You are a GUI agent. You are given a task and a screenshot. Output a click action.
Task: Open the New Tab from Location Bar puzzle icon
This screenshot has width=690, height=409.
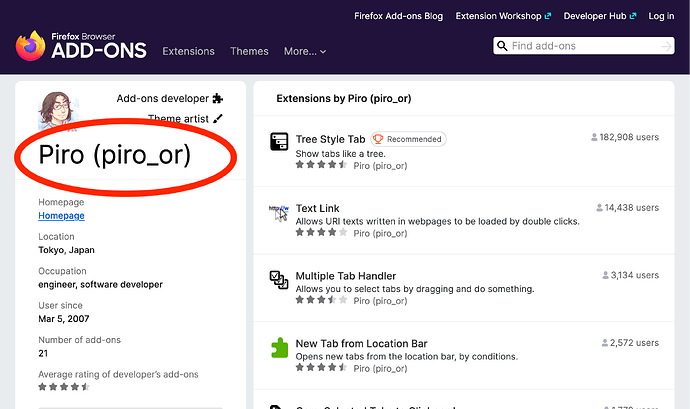[279, 348]
